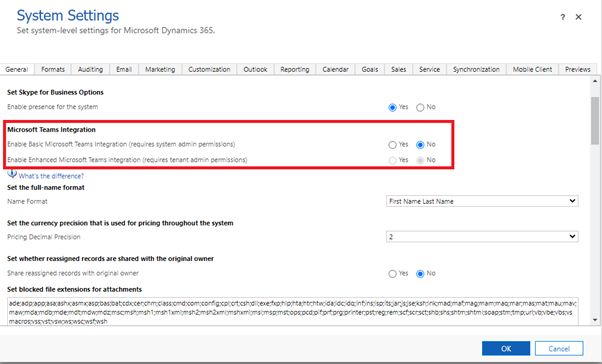Select Yes for Enhanced Microsoft Teams Integration
This screenshot has width=602, height=364.
392,160
